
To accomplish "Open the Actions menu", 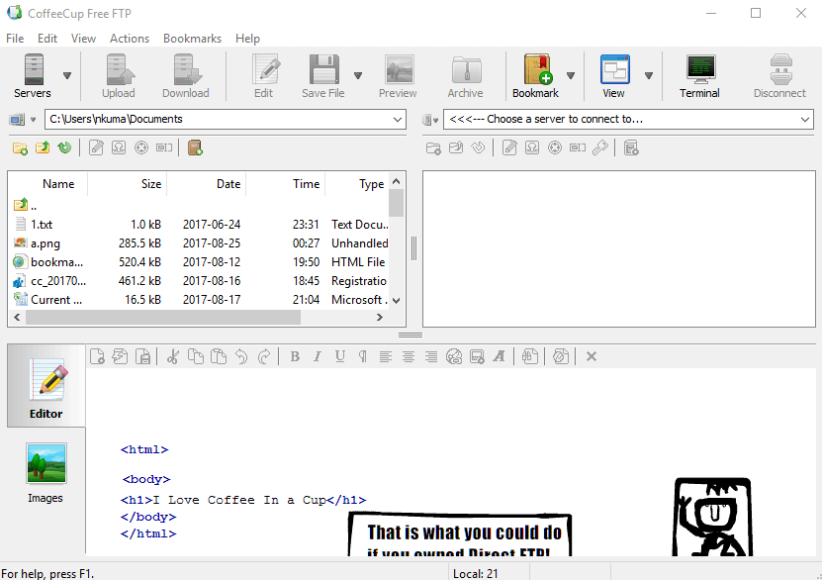I will [129, 38].
